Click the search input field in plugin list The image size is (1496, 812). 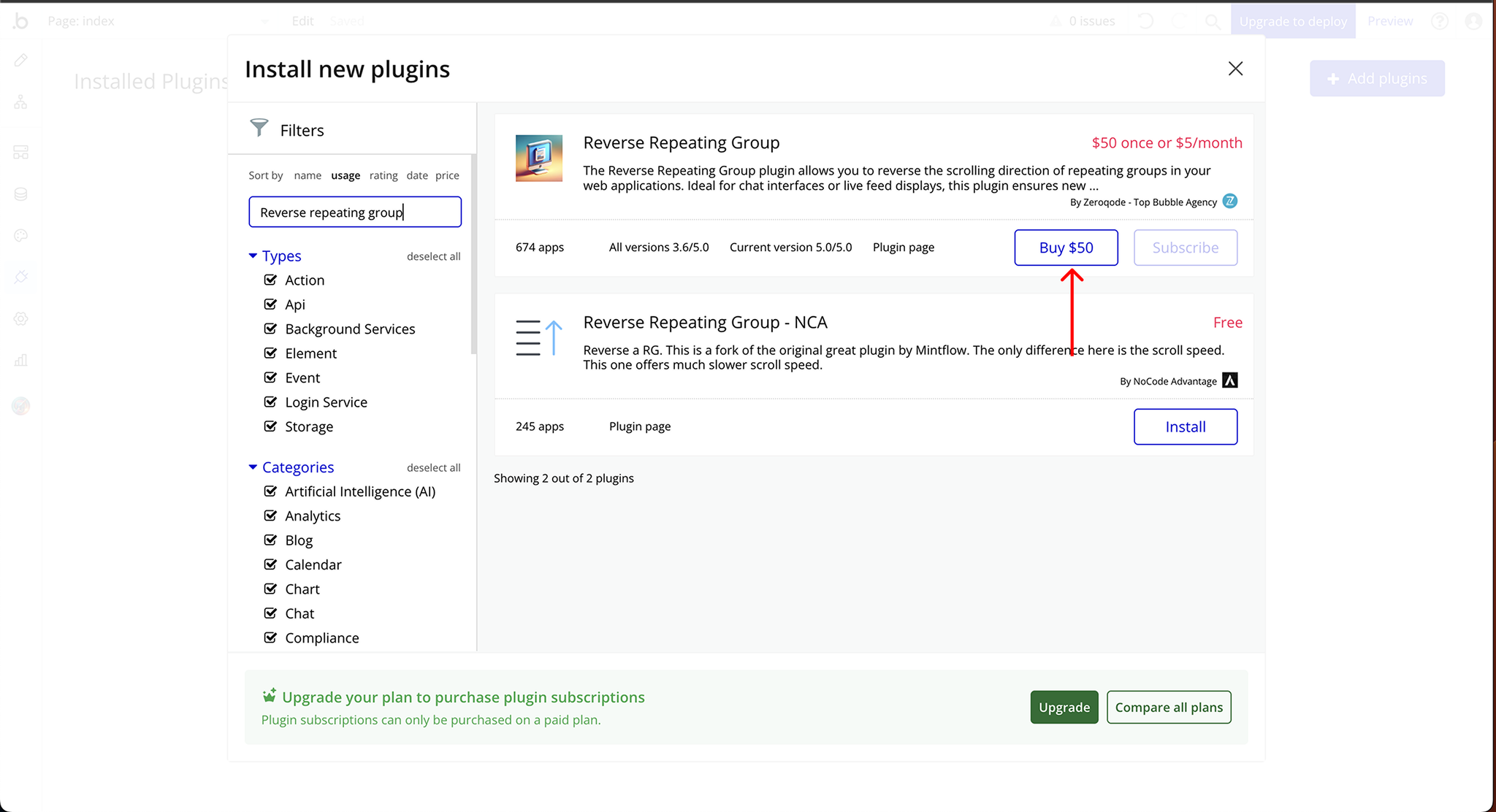(x=355, y=211)
